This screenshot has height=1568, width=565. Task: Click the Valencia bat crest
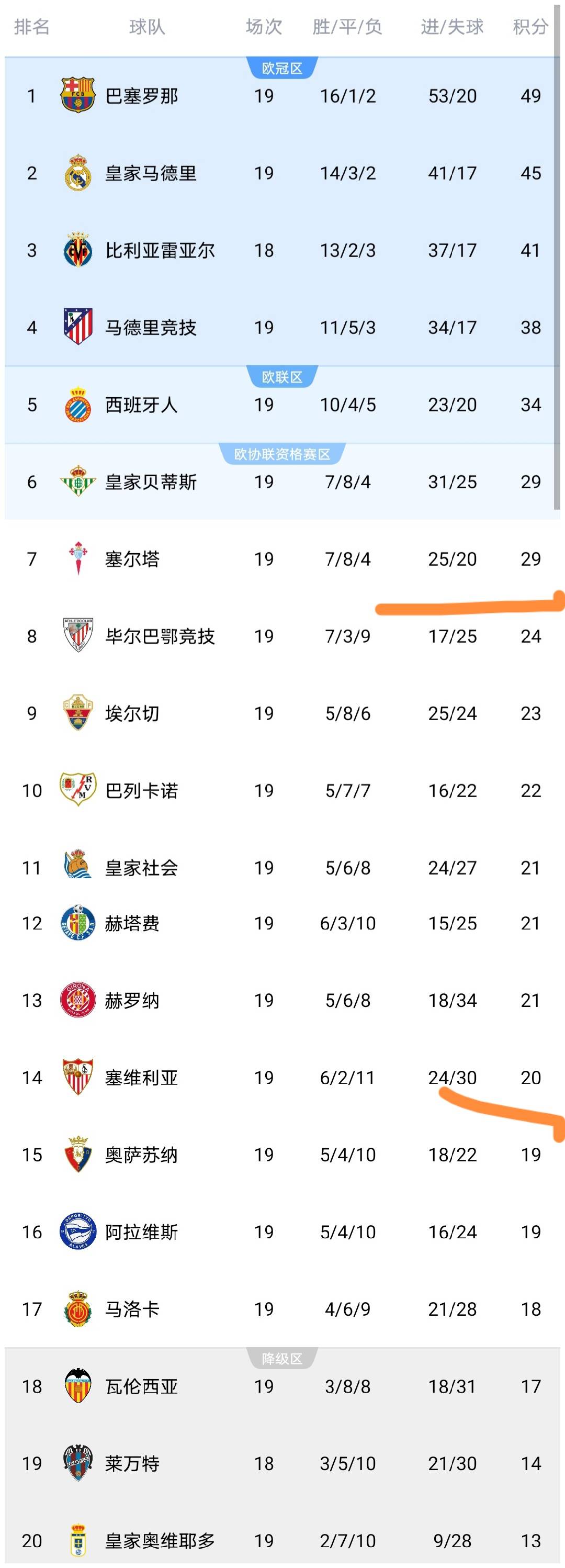(x=78, y=1386)
